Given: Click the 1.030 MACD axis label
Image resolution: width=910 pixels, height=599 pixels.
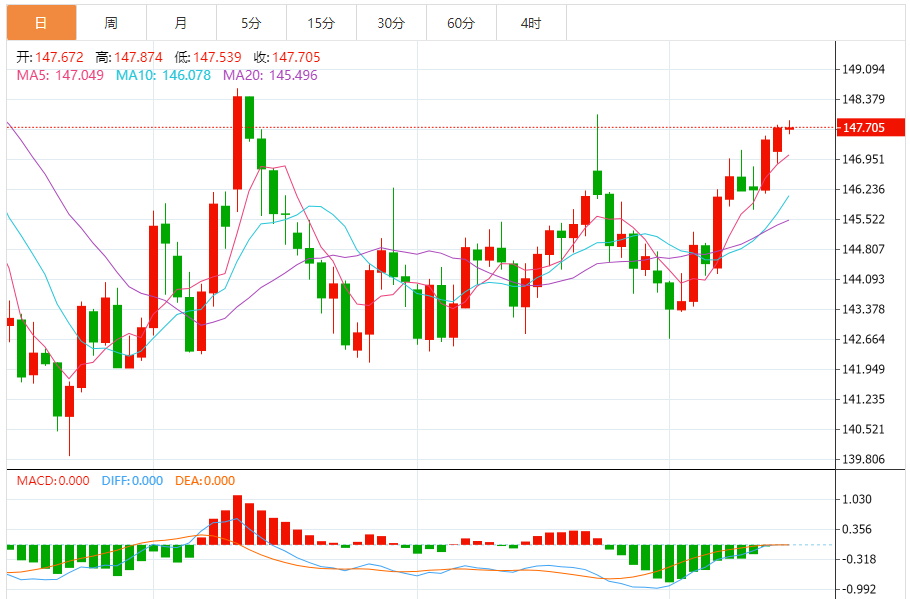Looking at the screenshot, I should pyautogui.click(x=857, y=499).
